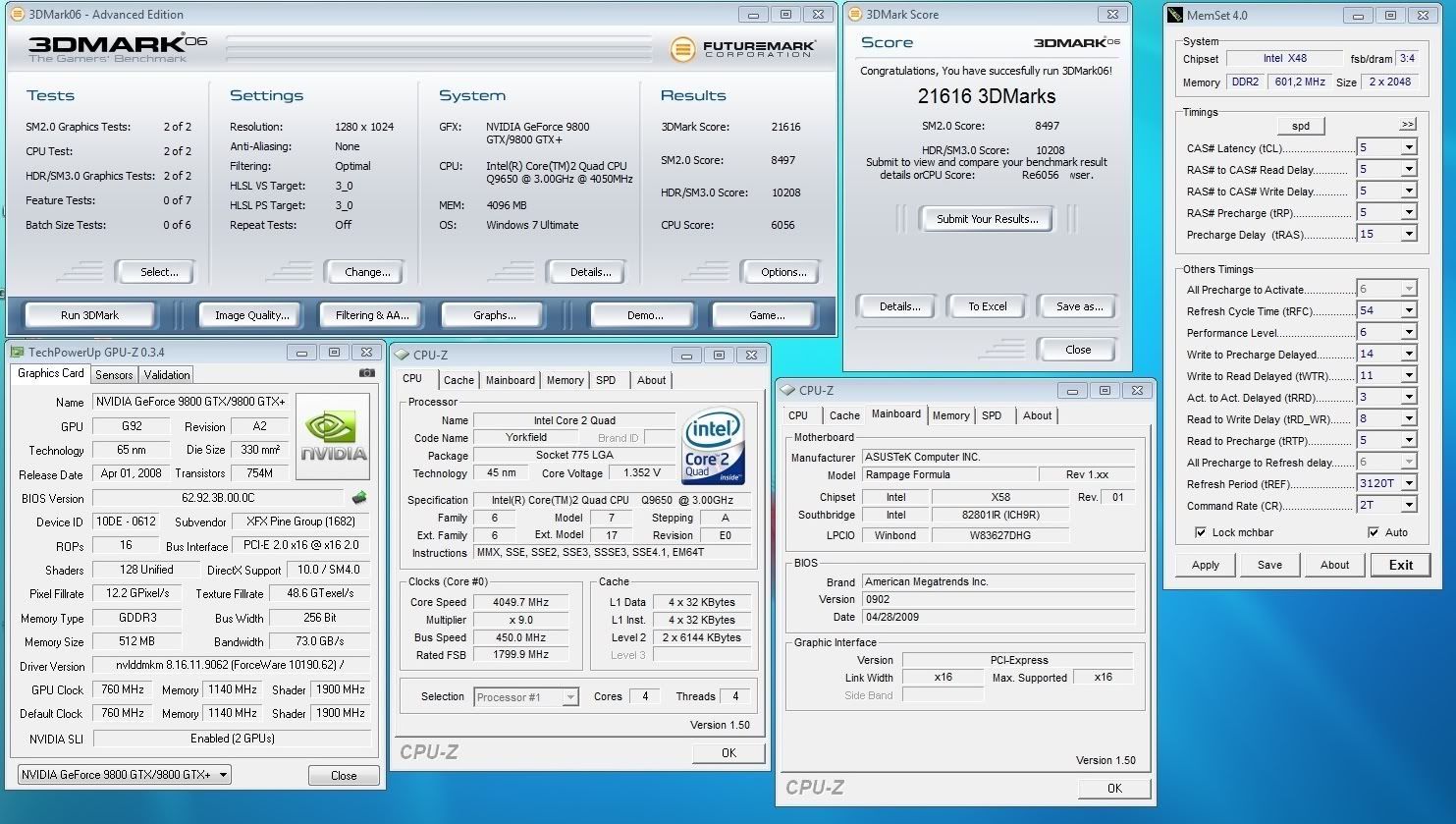The height and width of the screenshot is (824, 1456).
Task: Toggle the Auto checkbox in MemSet
Action: pyautogui.click(x=1373, y=532)
